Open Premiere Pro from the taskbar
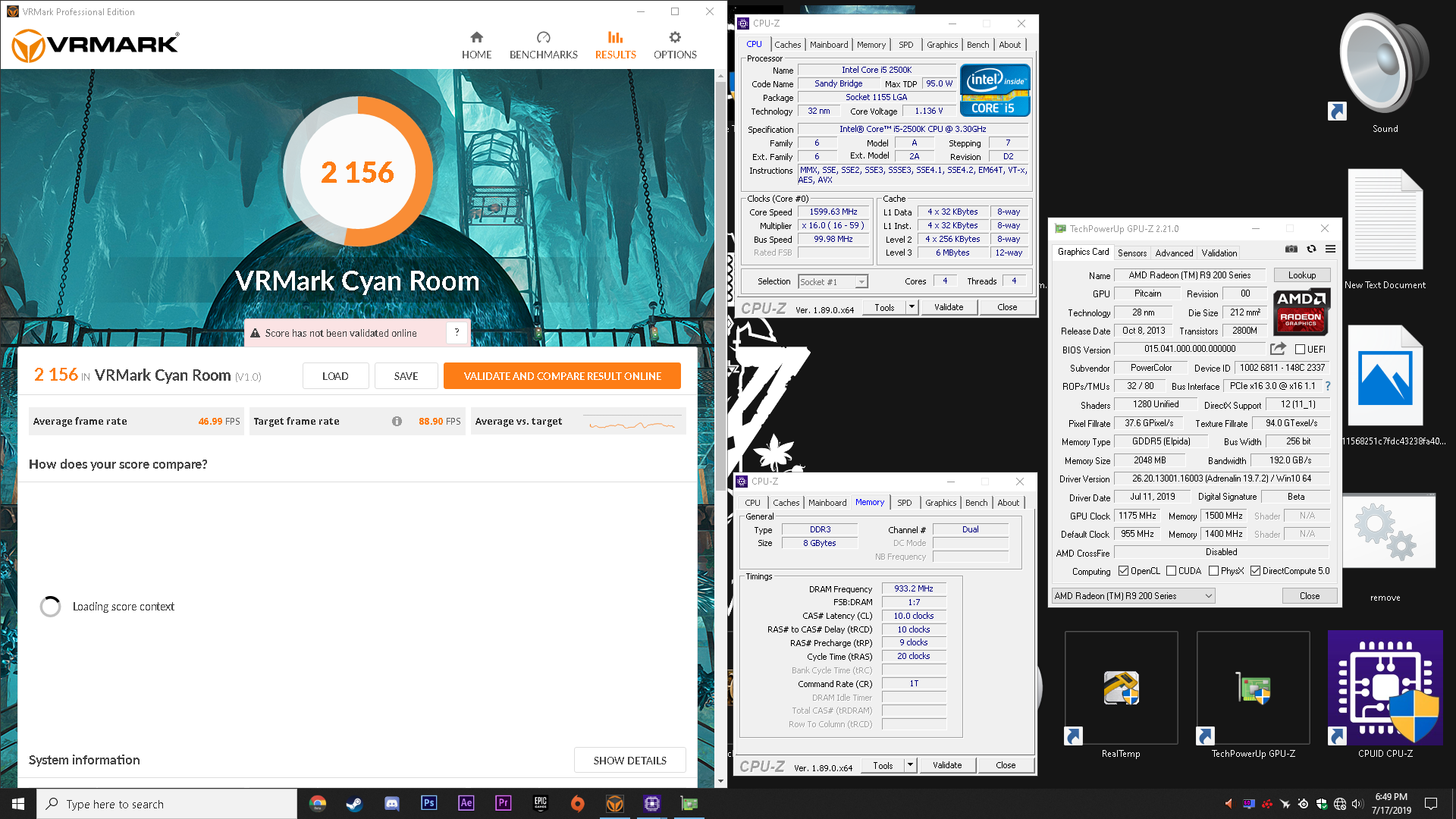1456x819 pixels. tap(503, 804)
